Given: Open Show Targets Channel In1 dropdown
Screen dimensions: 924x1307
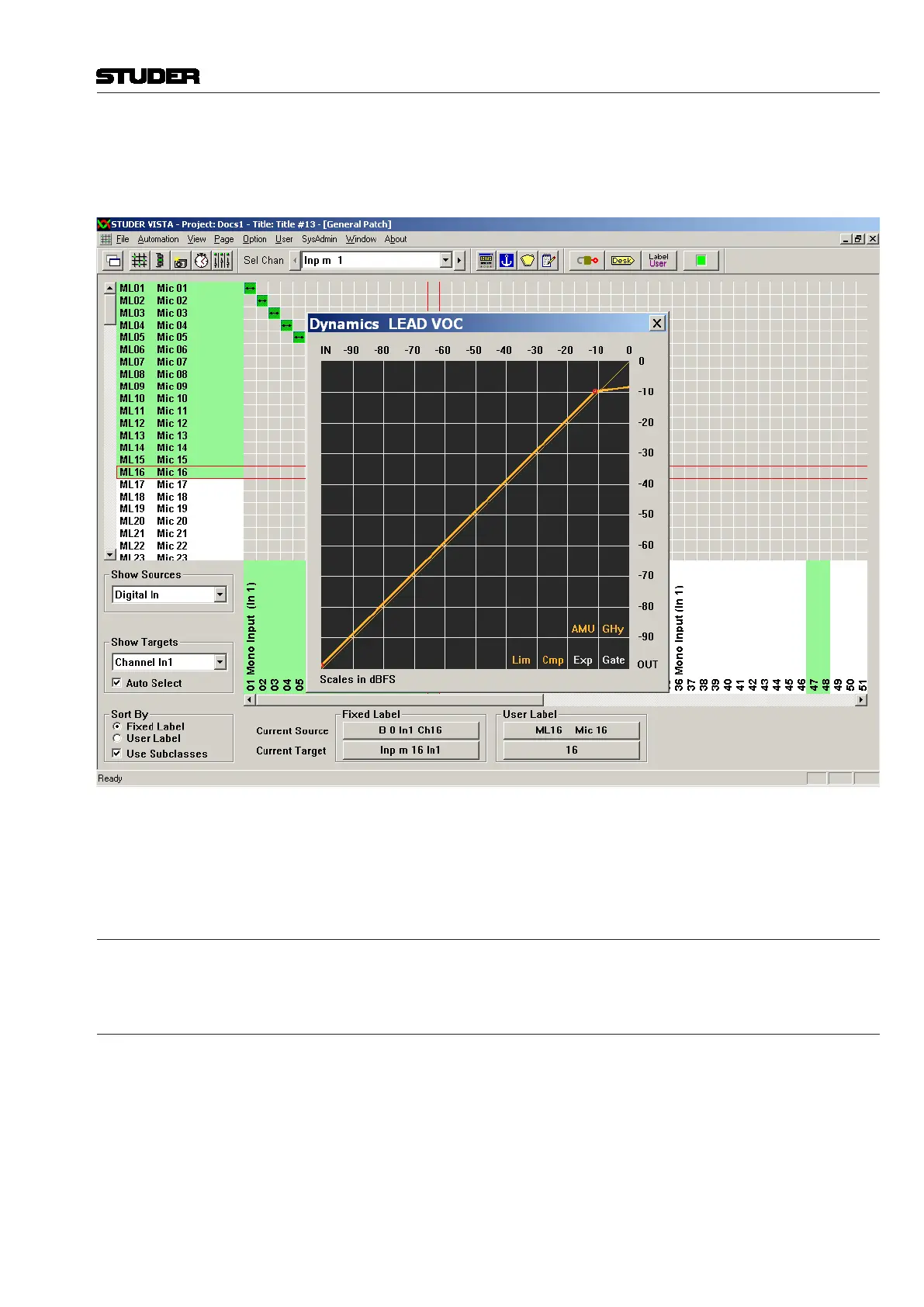Looking at the screenshot, I should click(220, 662).
